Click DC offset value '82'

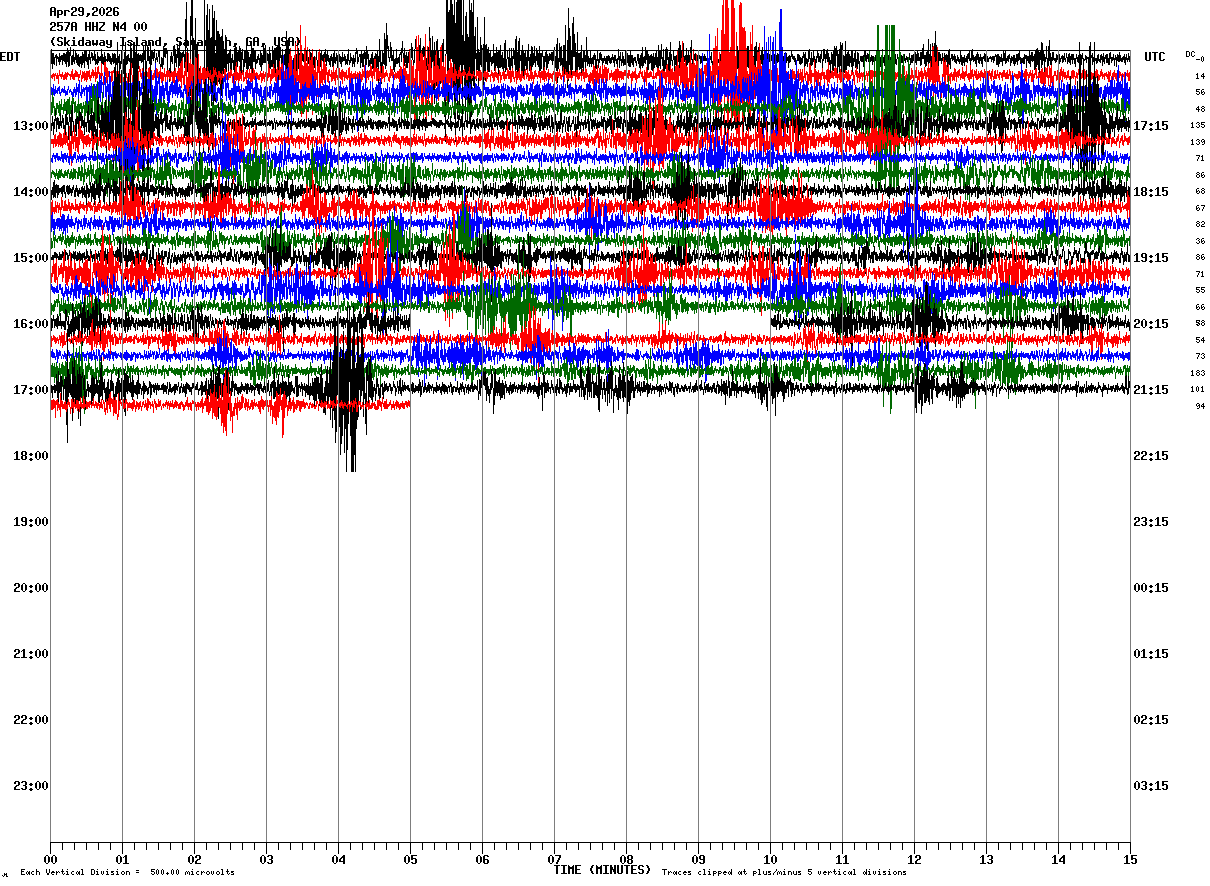point(1200,224)
